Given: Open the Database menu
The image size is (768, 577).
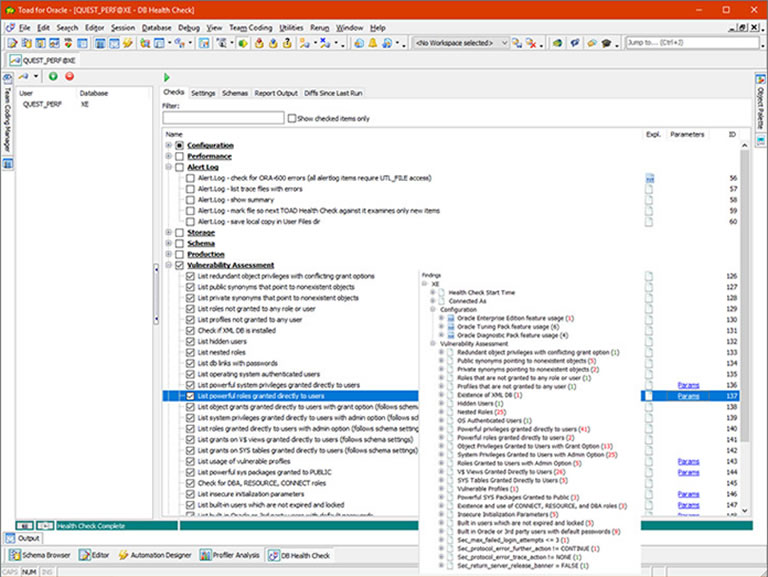Looking at the screenshot, I should click(x=157, y=27).
